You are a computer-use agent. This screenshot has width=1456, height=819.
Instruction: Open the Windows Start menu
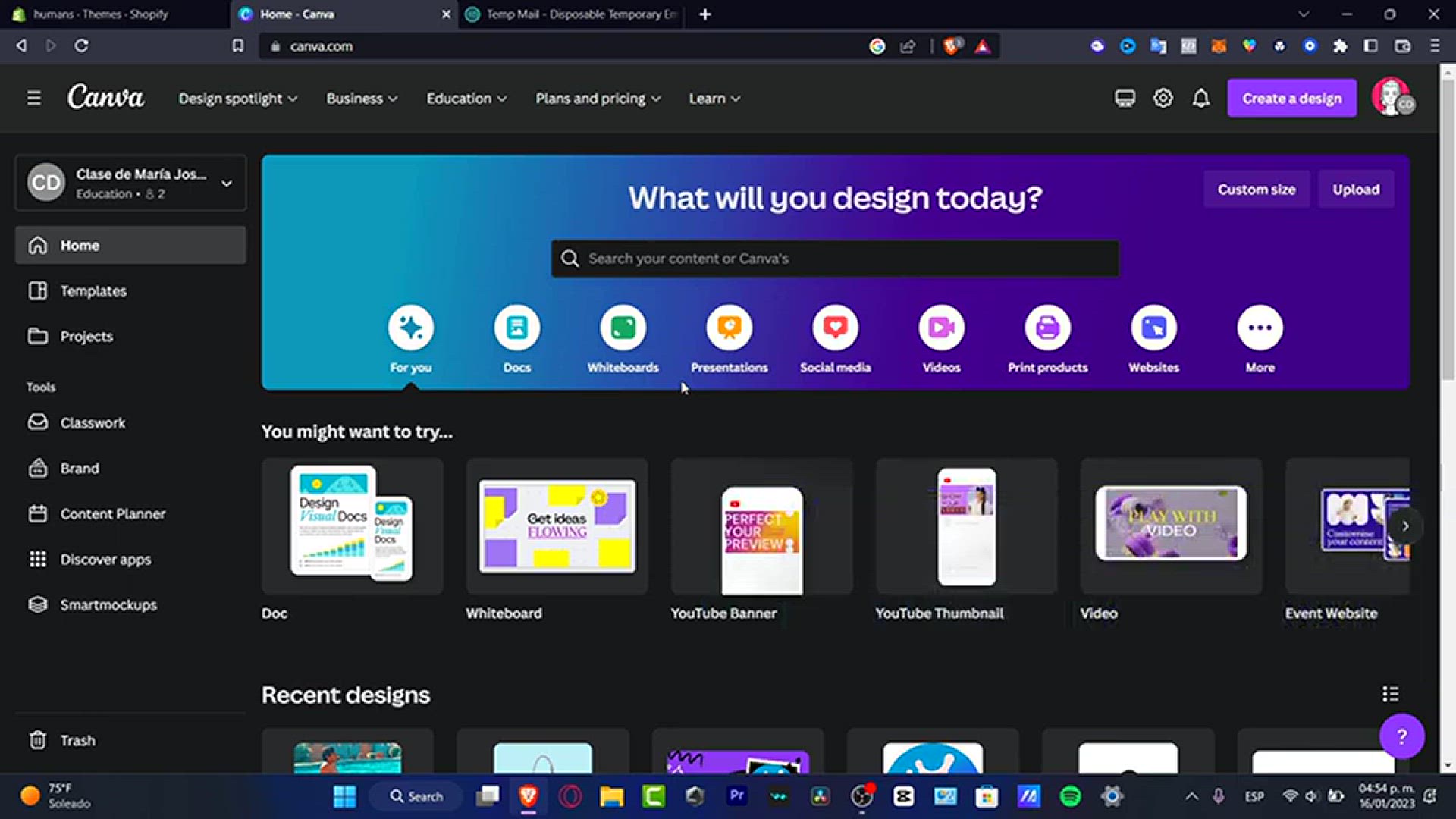344,795
